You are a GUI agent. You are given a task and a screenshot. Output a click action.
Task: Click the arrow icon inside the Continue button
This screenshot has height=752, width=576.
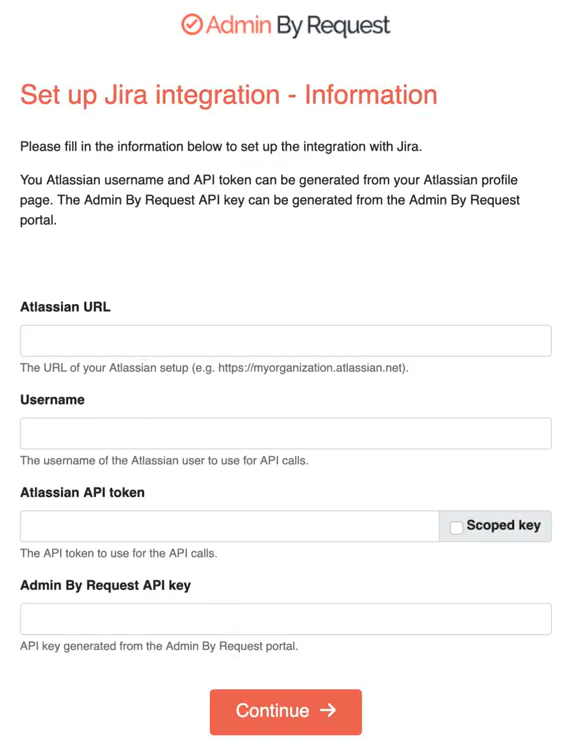pyautogui.click(x=328, y=710)
